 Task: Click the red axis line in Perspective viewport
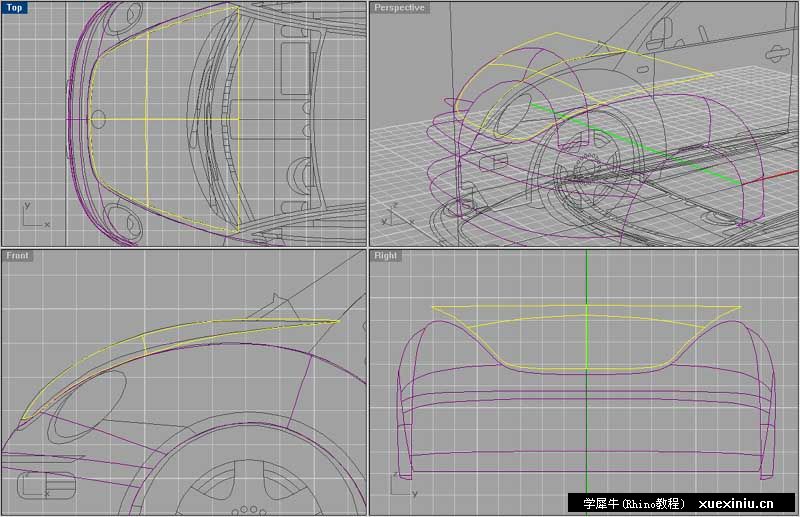(x=769, y=177)
